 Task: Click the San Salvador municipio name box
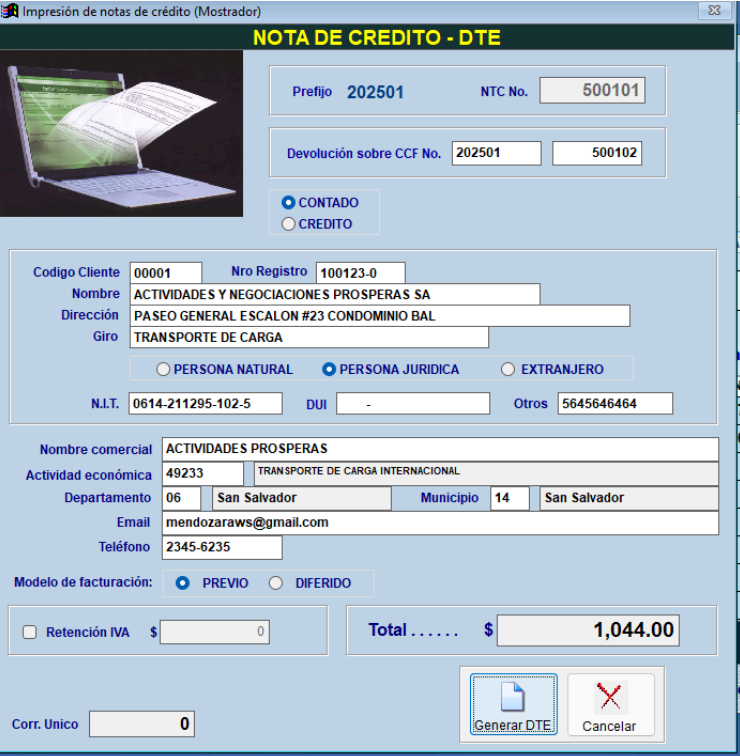pyautogui.click(x=629, y=498)
